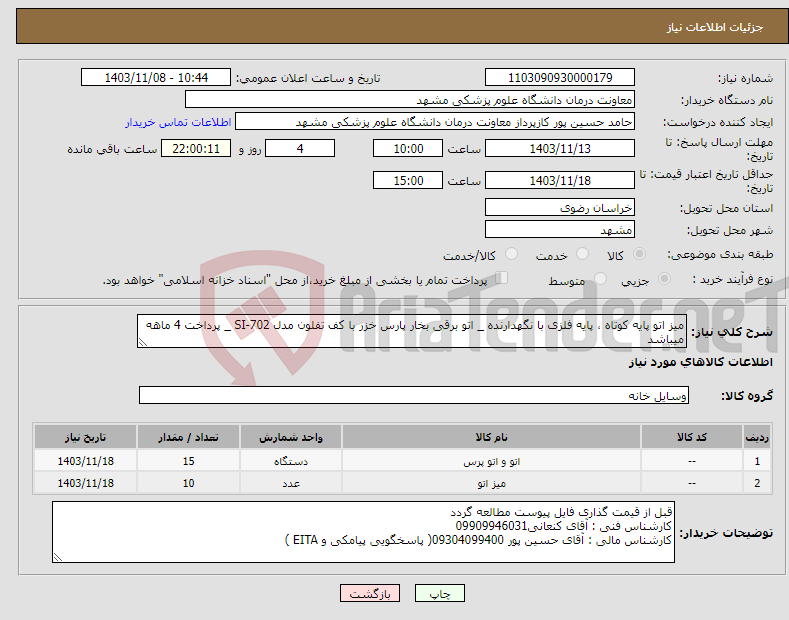Click the بازگشت (back) button
Viewport: 789px width, 620px height.
(x=370, y=593)
